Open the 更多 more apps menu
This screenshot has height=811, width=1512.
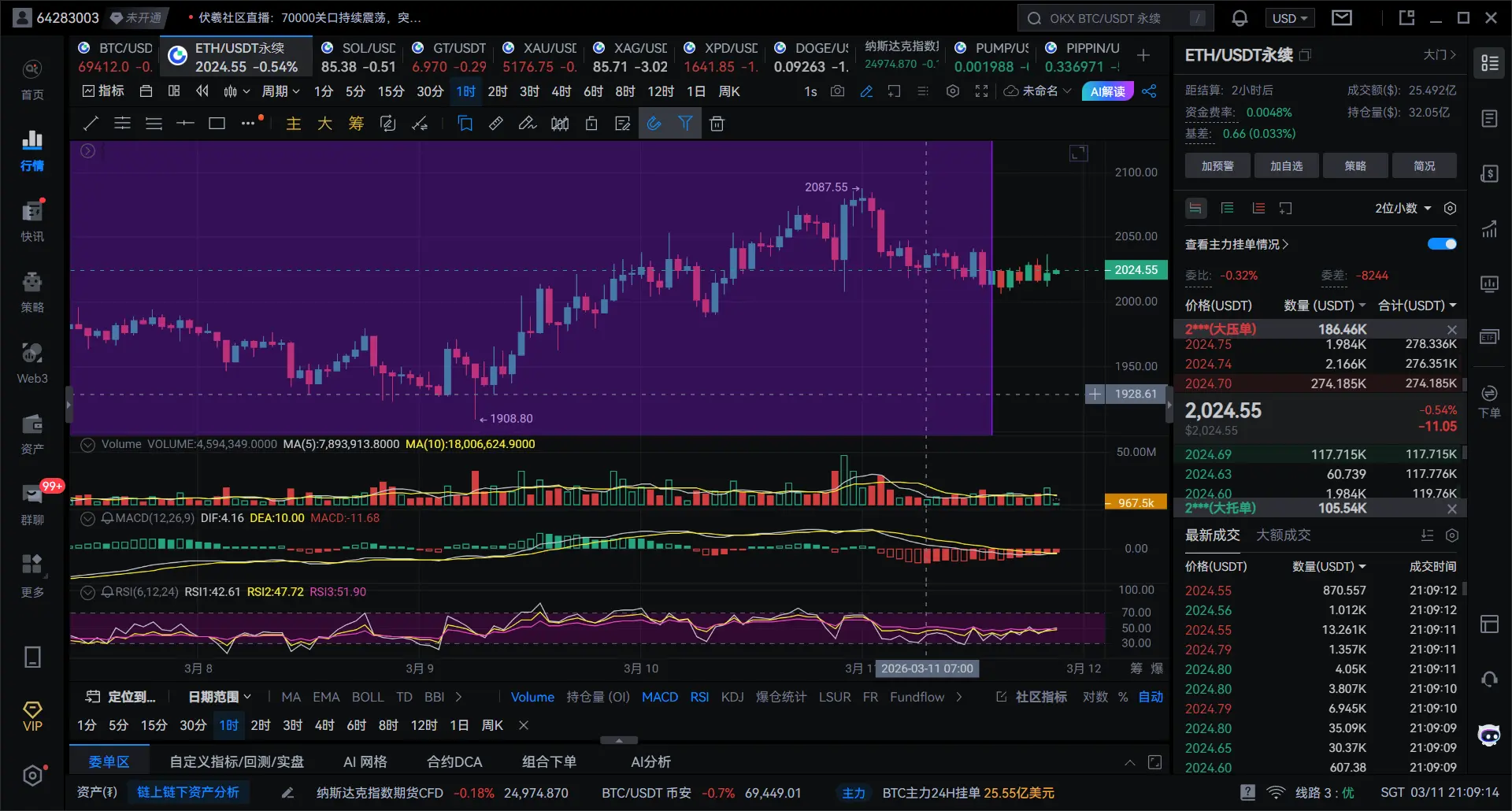click(x=32, y=576)
